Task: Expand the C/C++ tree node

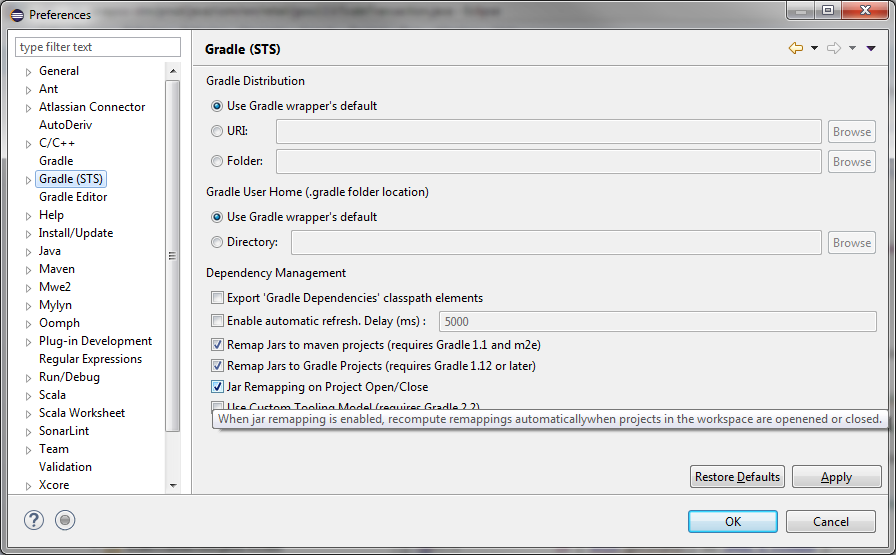Action: [x=28, y=144]
